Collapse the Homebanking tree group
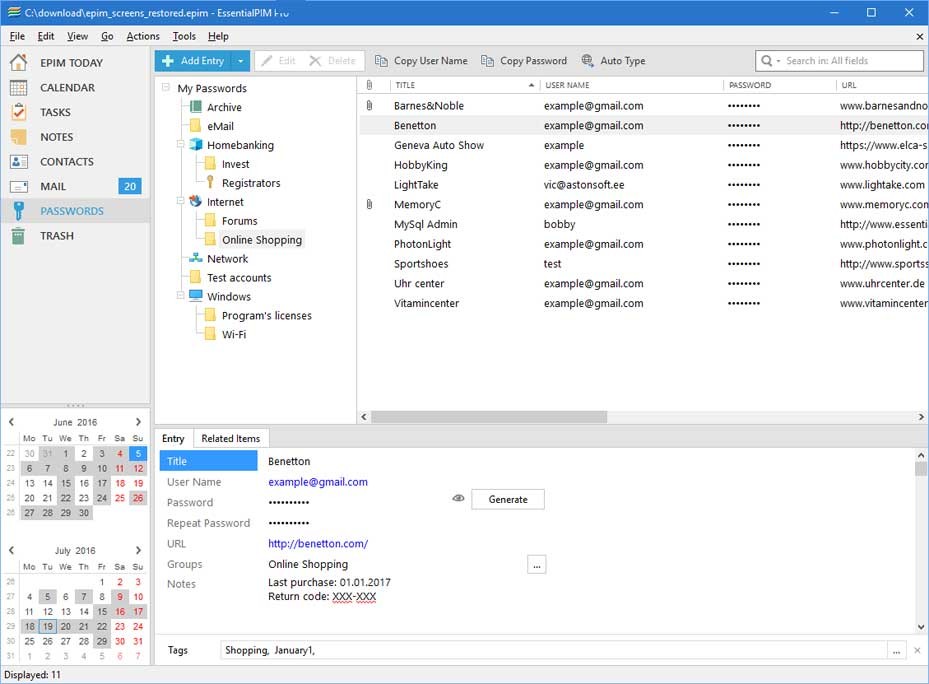 coord(181,145)
